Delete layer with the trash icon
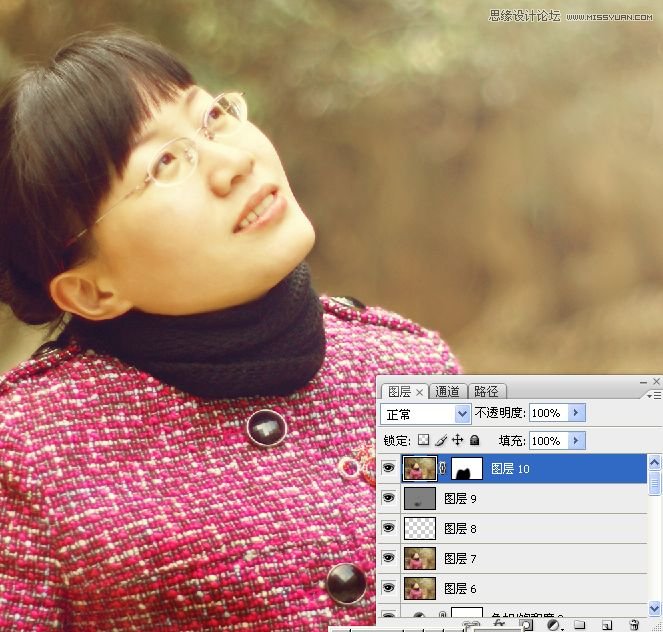 tap(634, 625)
